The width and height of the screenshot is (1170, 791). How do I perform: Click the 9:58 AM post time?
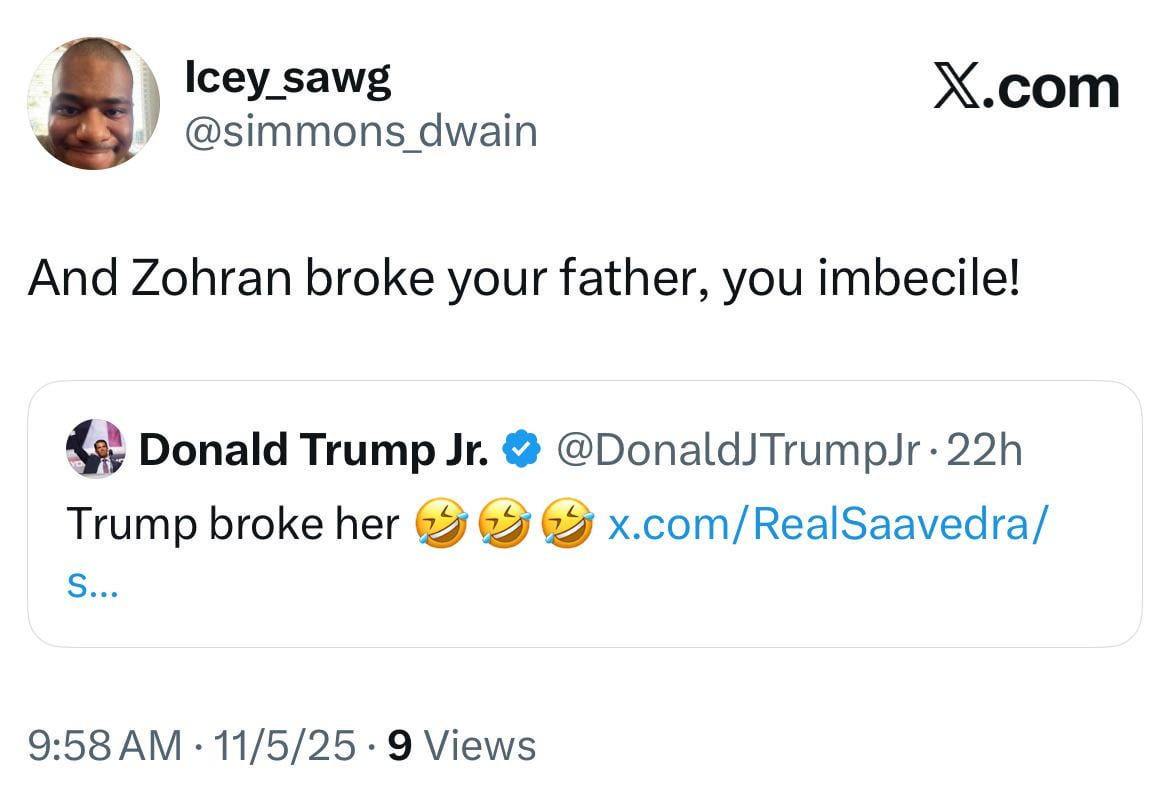(x=105, y=745)
